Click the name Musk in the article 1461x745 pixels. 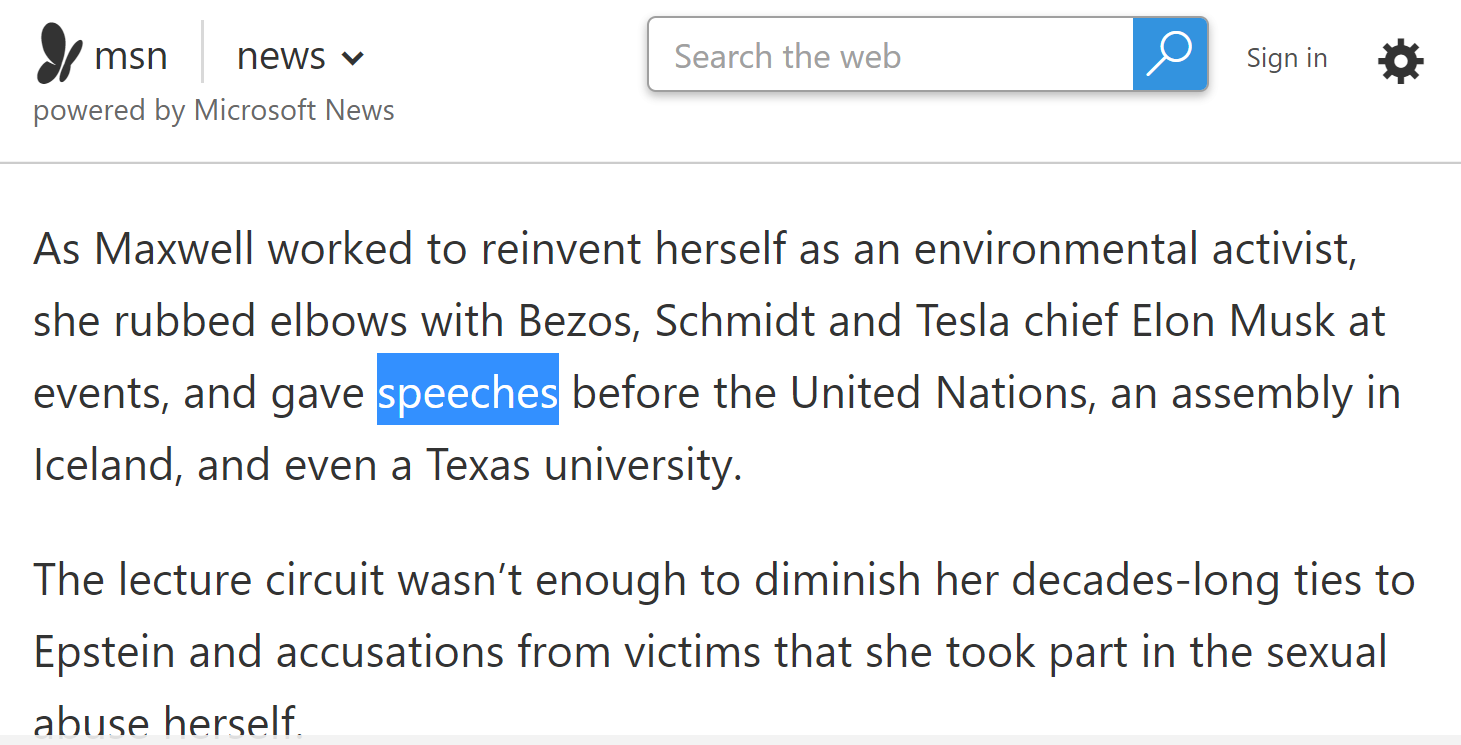pos(1281,321)
